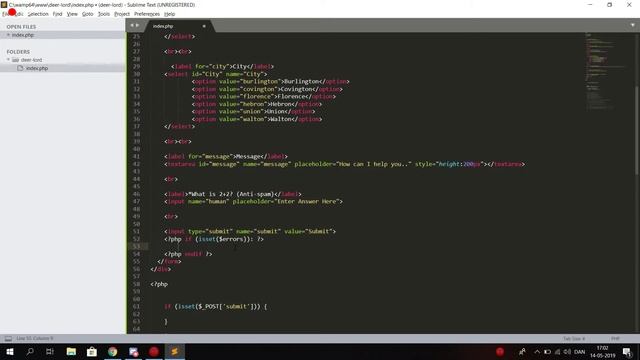This screenshot has width=640, height=360.
Task: Click Florence option text on line 33
Action: pyautogui.click(x=292, y=96)
